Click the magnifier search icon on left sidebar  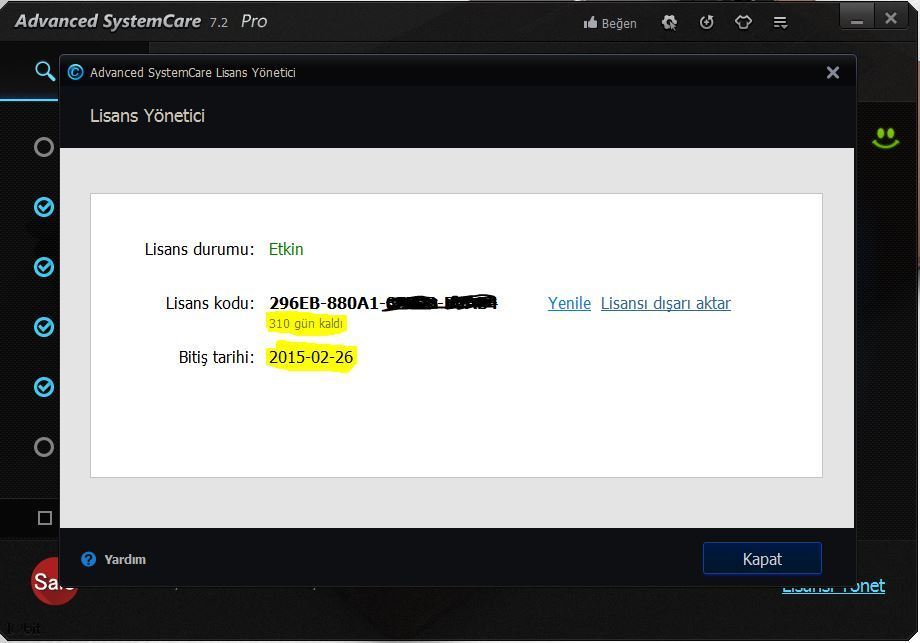[45, 71]
